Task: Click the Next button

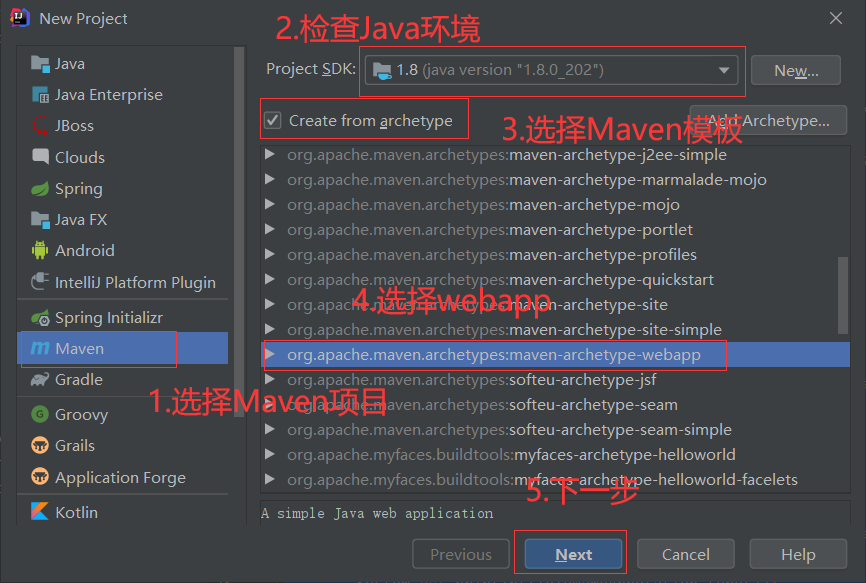Action: click(573, 554)
